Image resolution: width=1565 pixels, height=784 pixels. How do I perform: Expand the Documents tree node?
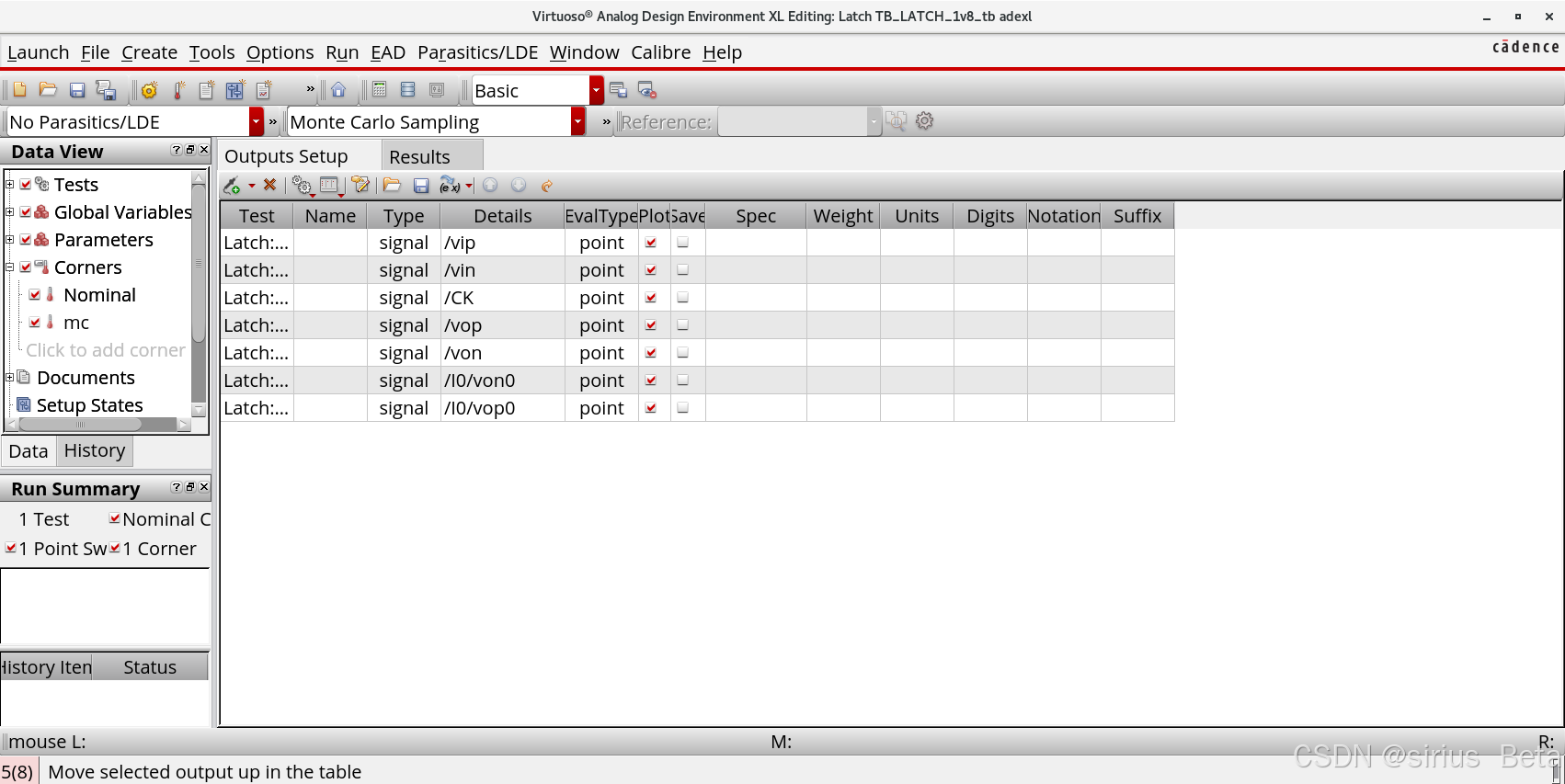(9, 378)
